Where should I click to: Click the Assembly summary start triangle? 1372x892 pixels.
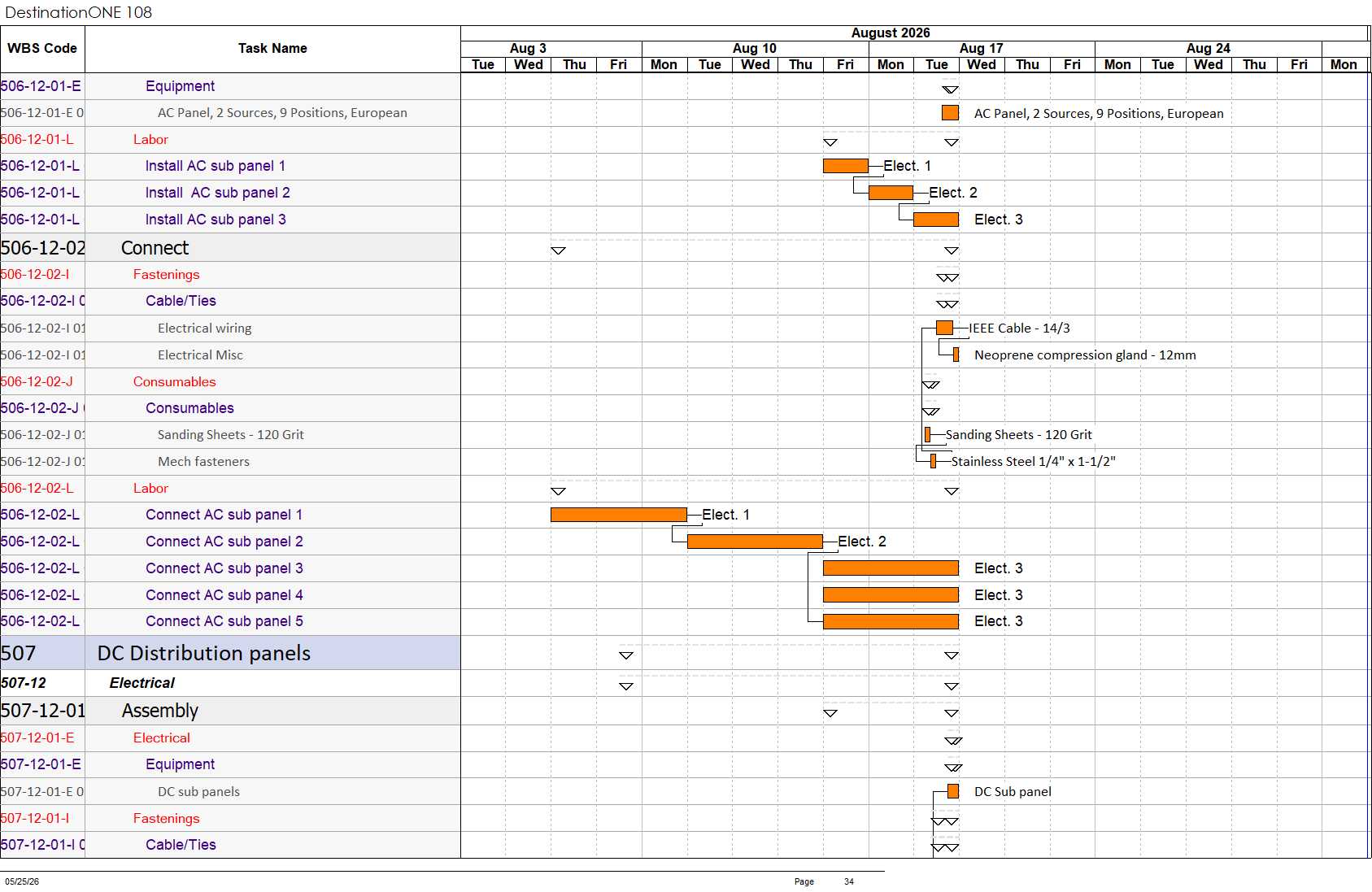click(830, 713)
